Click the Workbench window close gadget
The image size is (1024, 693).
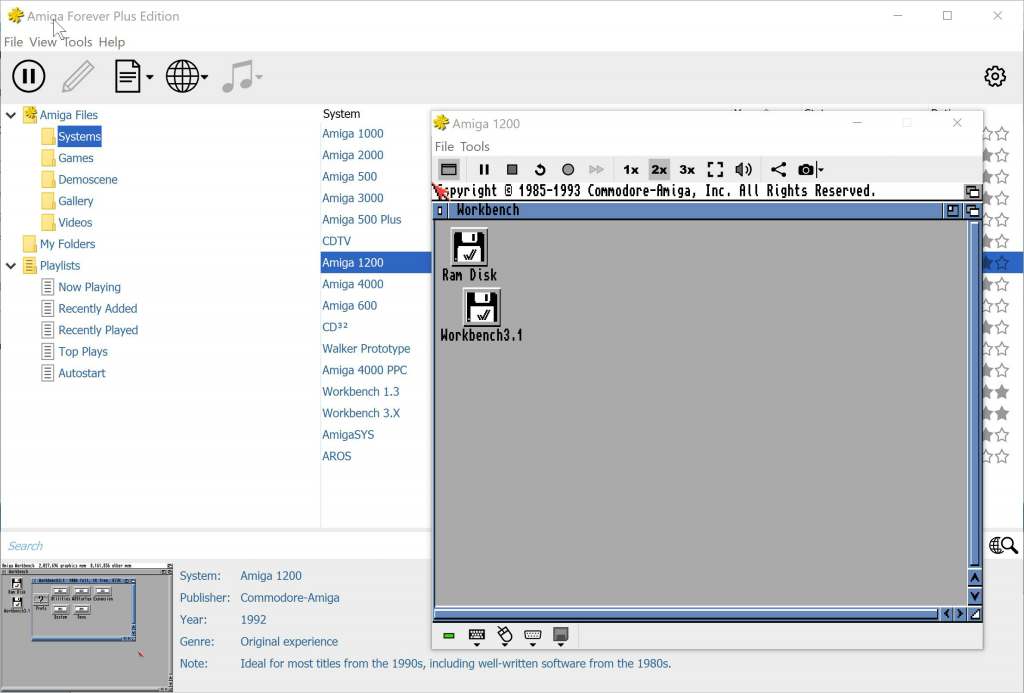click(x=440, y=210)
